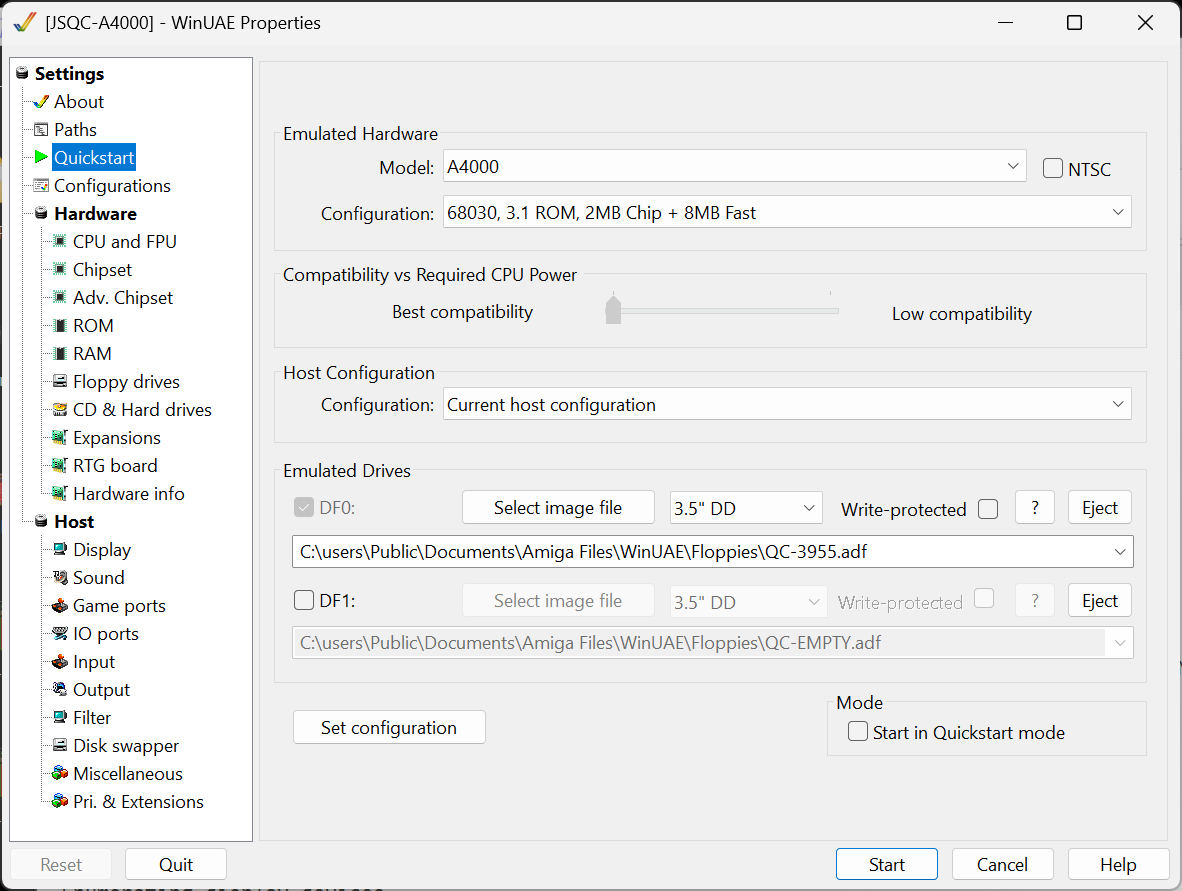Click the Settings root disk icon
Image resolution: width=1182 pixels, height=891 pixels.
click(x=23, y=73)
